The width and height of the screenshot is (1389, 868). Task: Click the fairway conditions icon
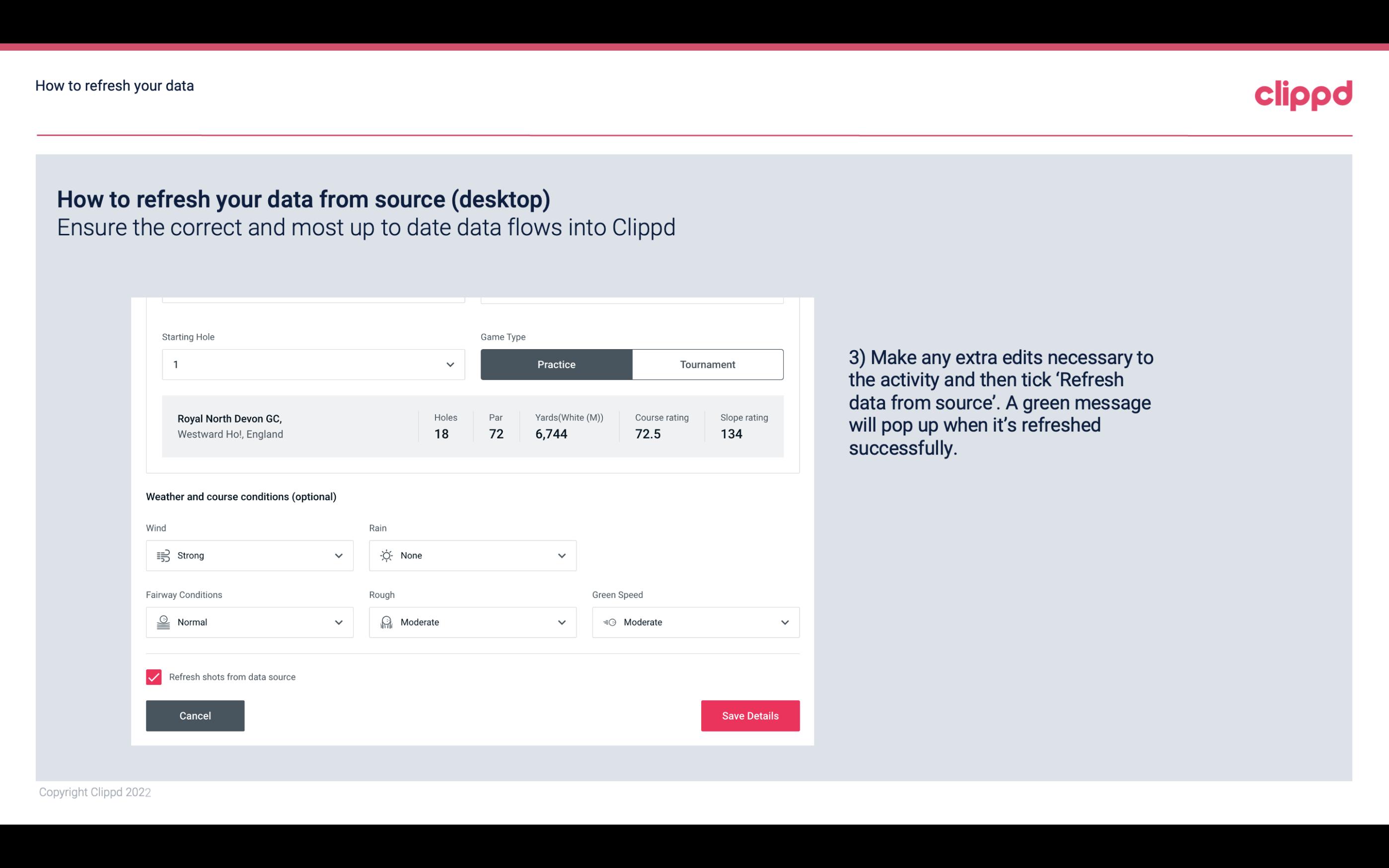pyautogui.click(x=163, y=622)
